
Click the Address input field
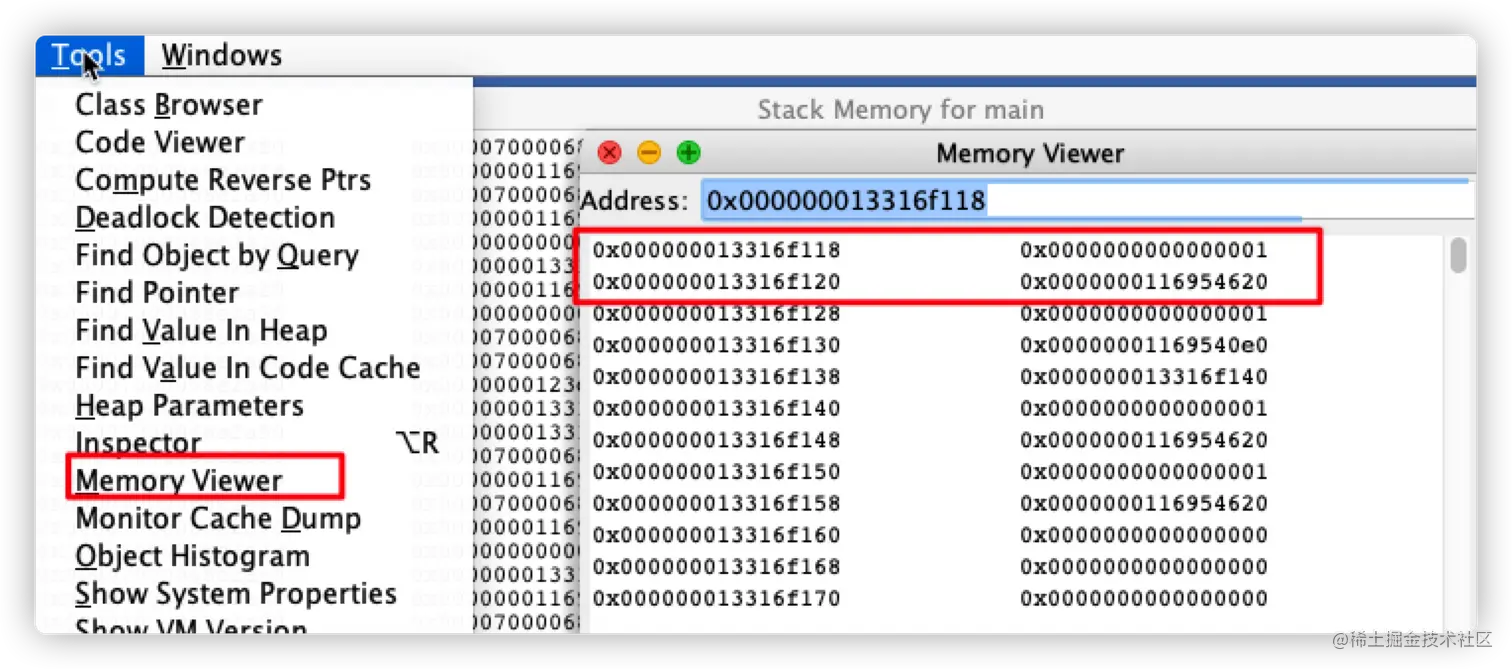pos(1088,201)
